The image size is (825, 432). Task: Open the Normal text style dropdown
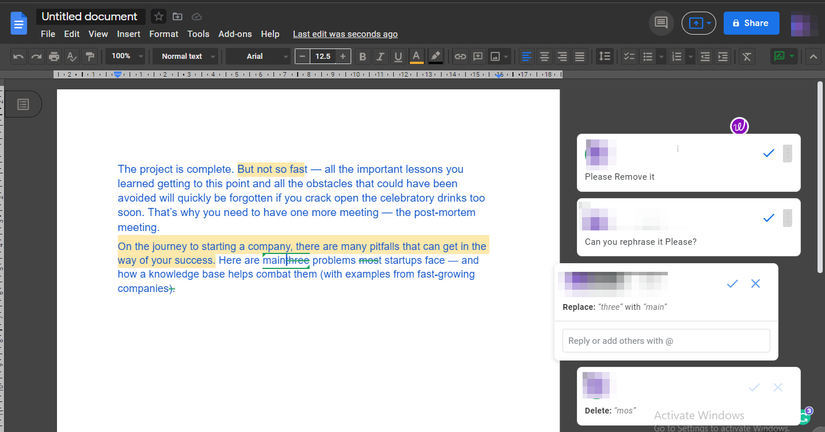(187, 56)
